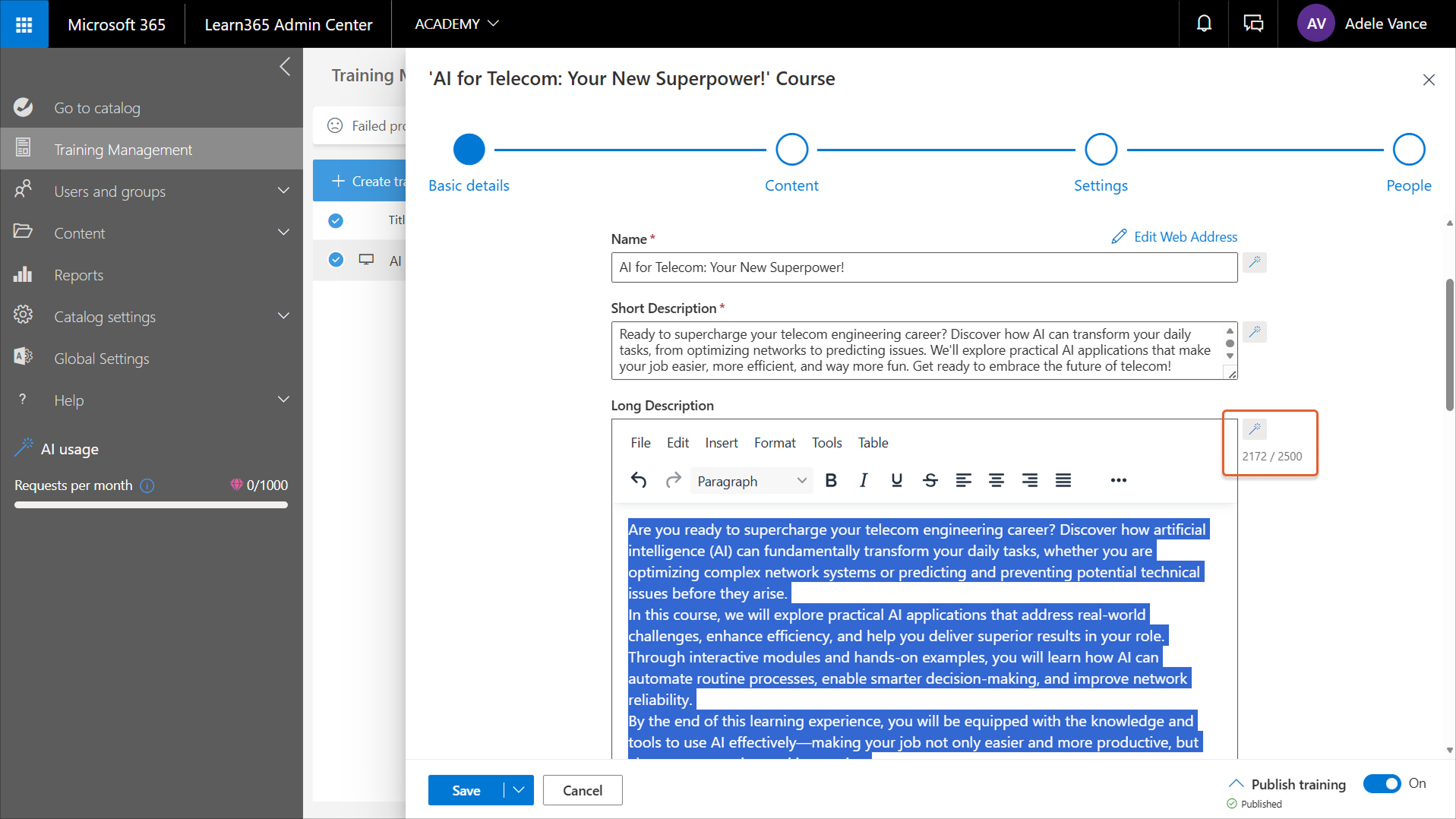Go to the Settings step
Screen dimensions: 1456x819
(1100, 150)
